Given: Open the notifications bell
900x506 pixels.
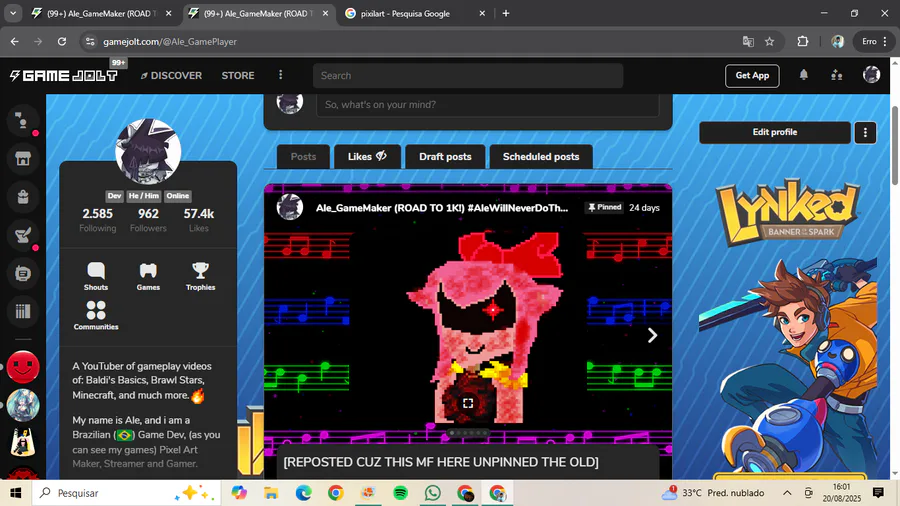Looking at the screenshot, I should [x=804, y=75].
